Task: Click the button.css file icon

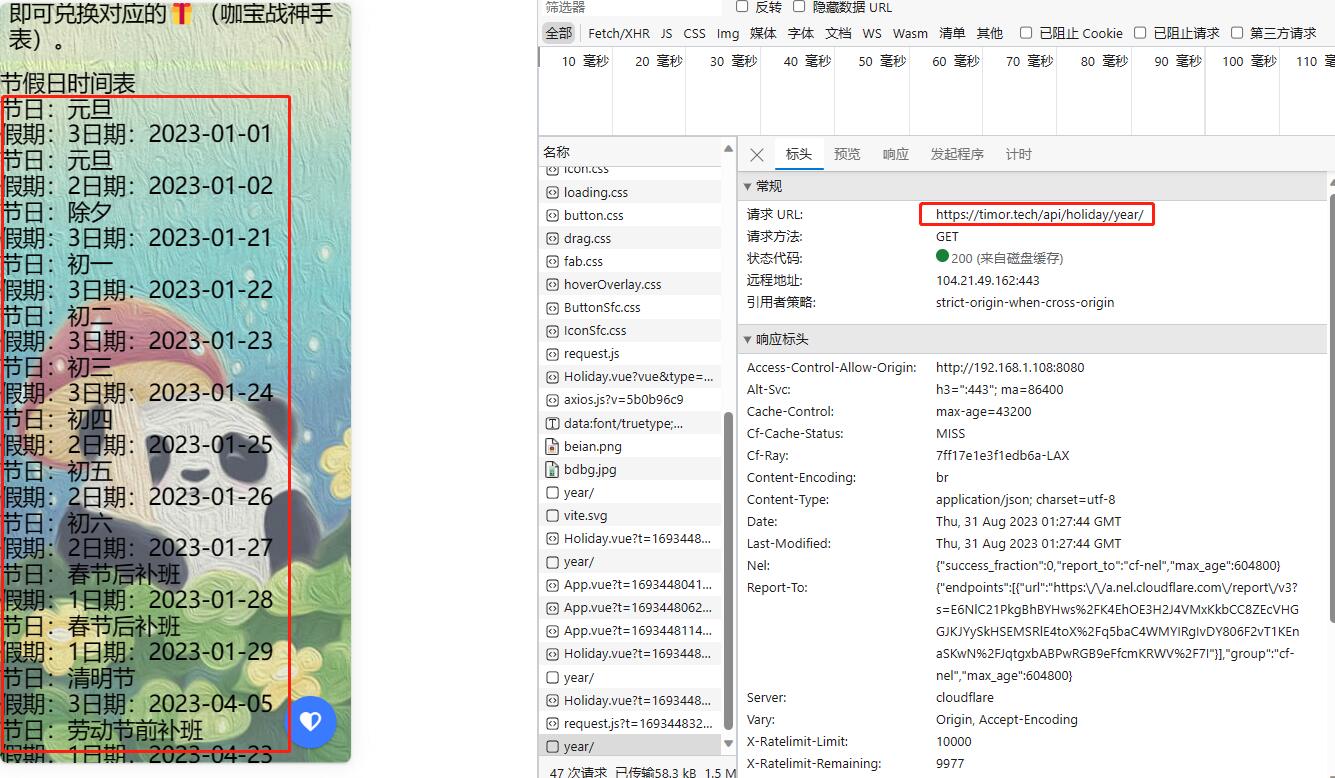Action: coord(552,215)
